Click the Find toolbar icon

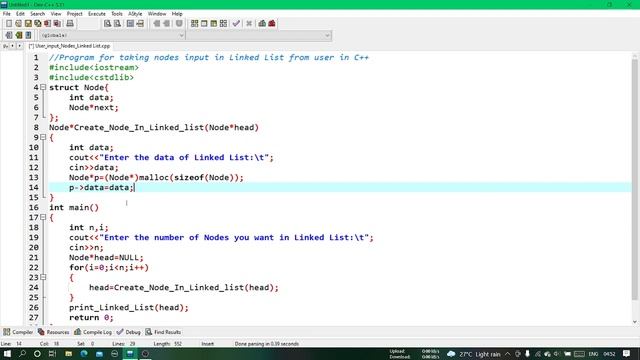(x=107, y=24)
